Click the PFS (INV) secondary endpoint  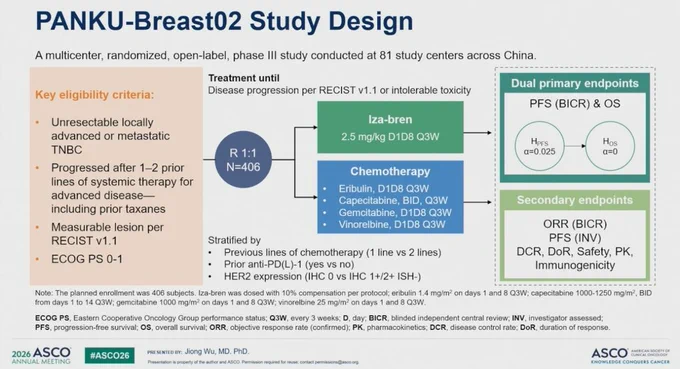click(575, 238)
